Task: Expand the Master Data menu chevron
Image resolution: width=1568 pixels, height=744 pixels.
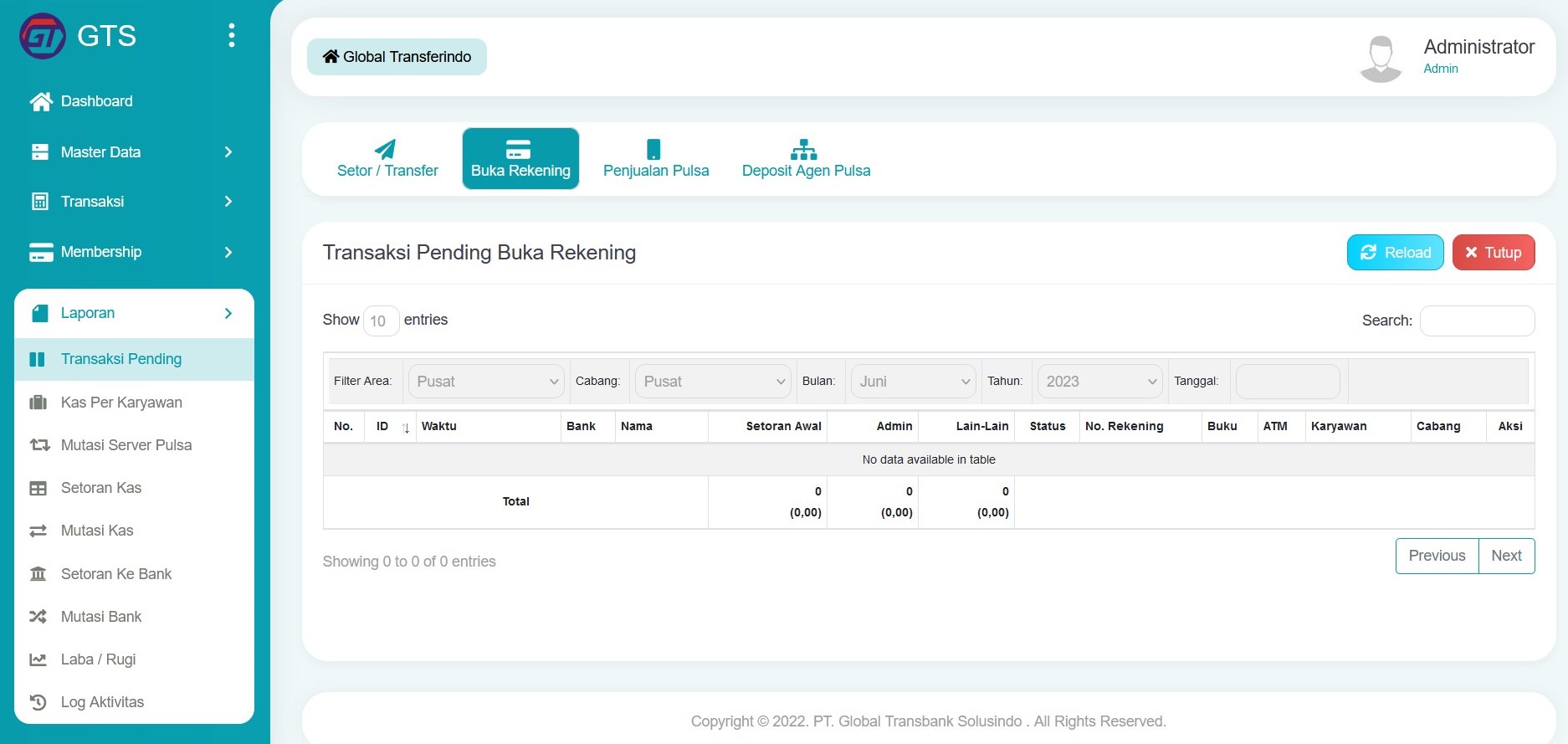Action: pyautogui.click(x=228, y=152)
